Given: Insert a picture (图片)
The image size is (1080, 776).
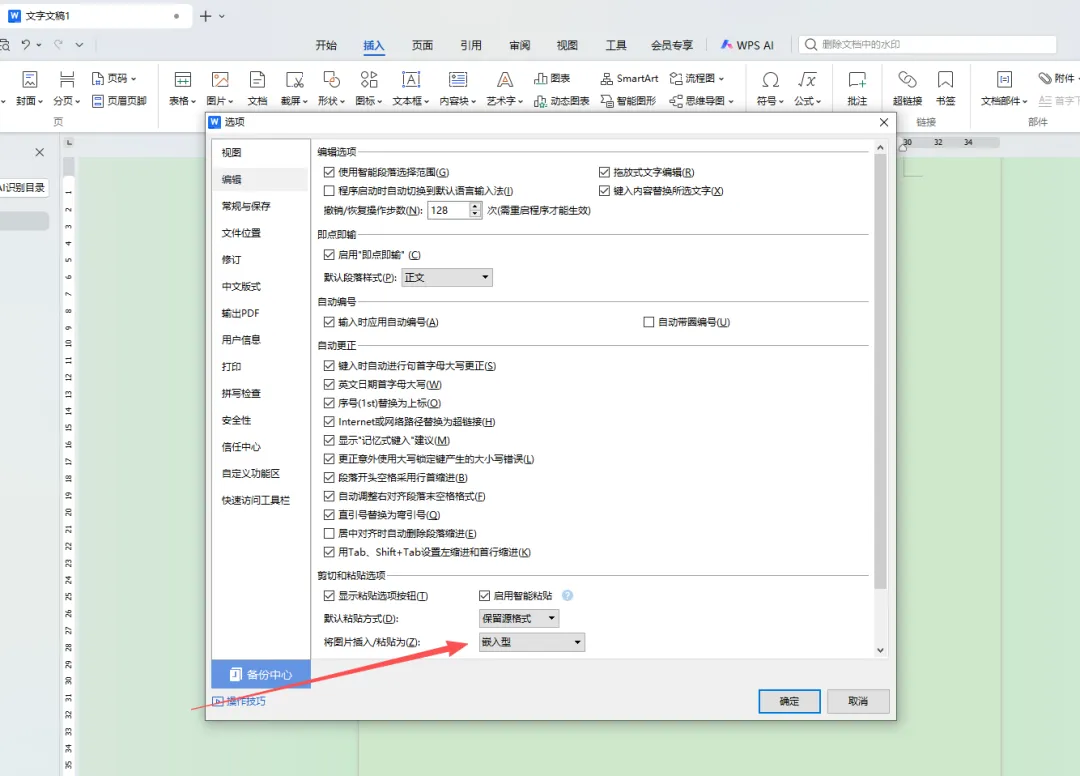Looking at the screenshot, I should (x=220, y=88).
